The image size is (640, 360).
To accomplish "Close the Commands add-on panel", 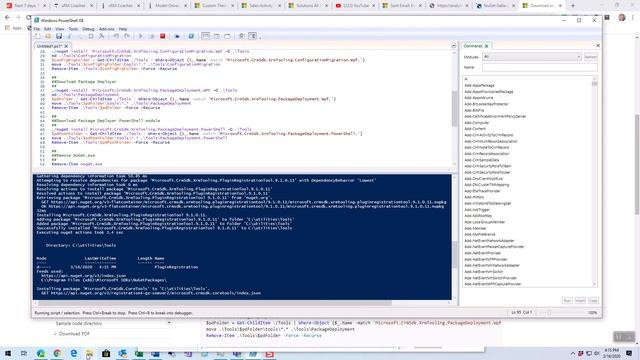I will (598, 46).
